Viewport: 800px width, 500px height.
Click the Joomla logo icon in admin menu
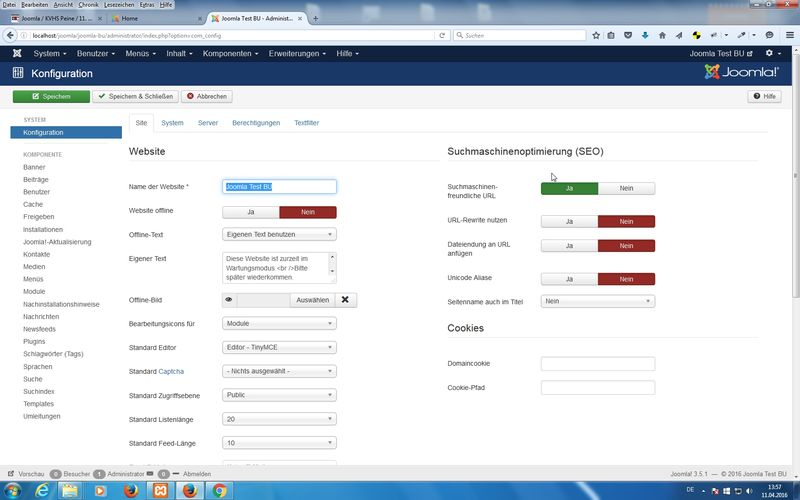(17, 53)
